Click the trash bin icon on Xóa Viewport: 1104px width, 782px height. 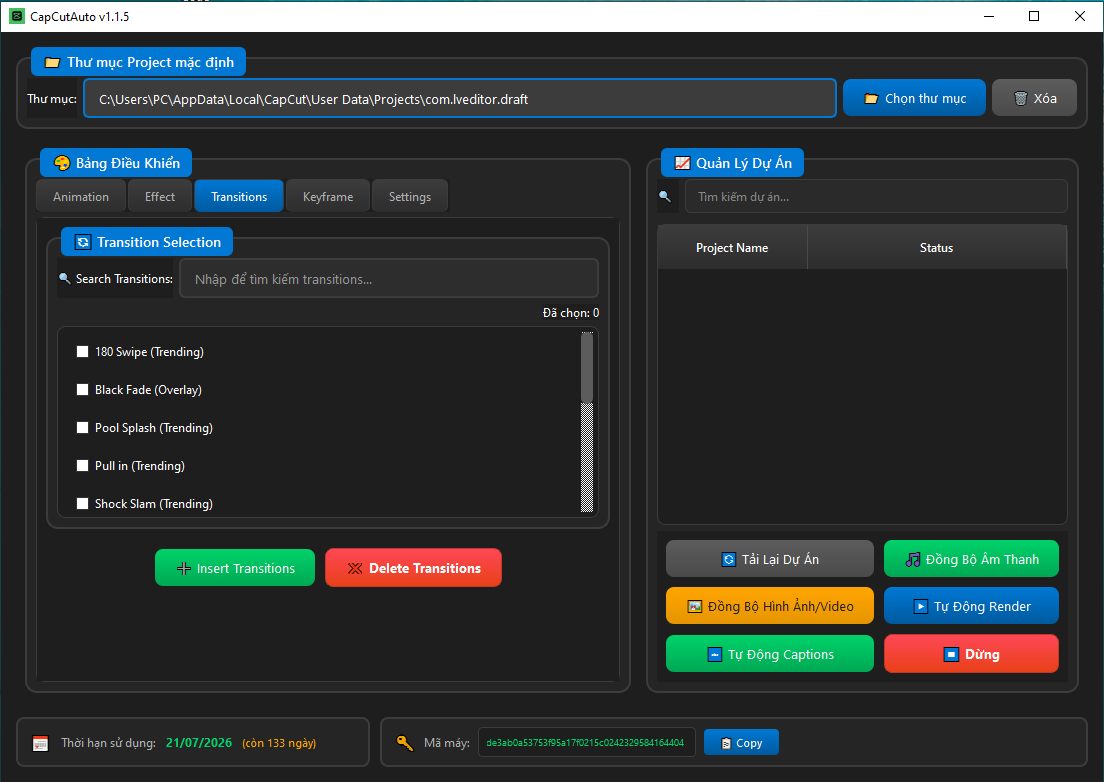click(x=1020, y=99)
